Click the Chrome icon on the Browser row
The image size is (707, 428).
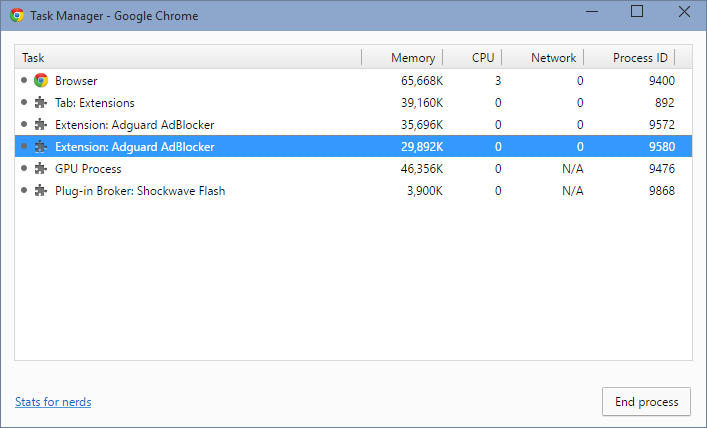pos(41,81)
